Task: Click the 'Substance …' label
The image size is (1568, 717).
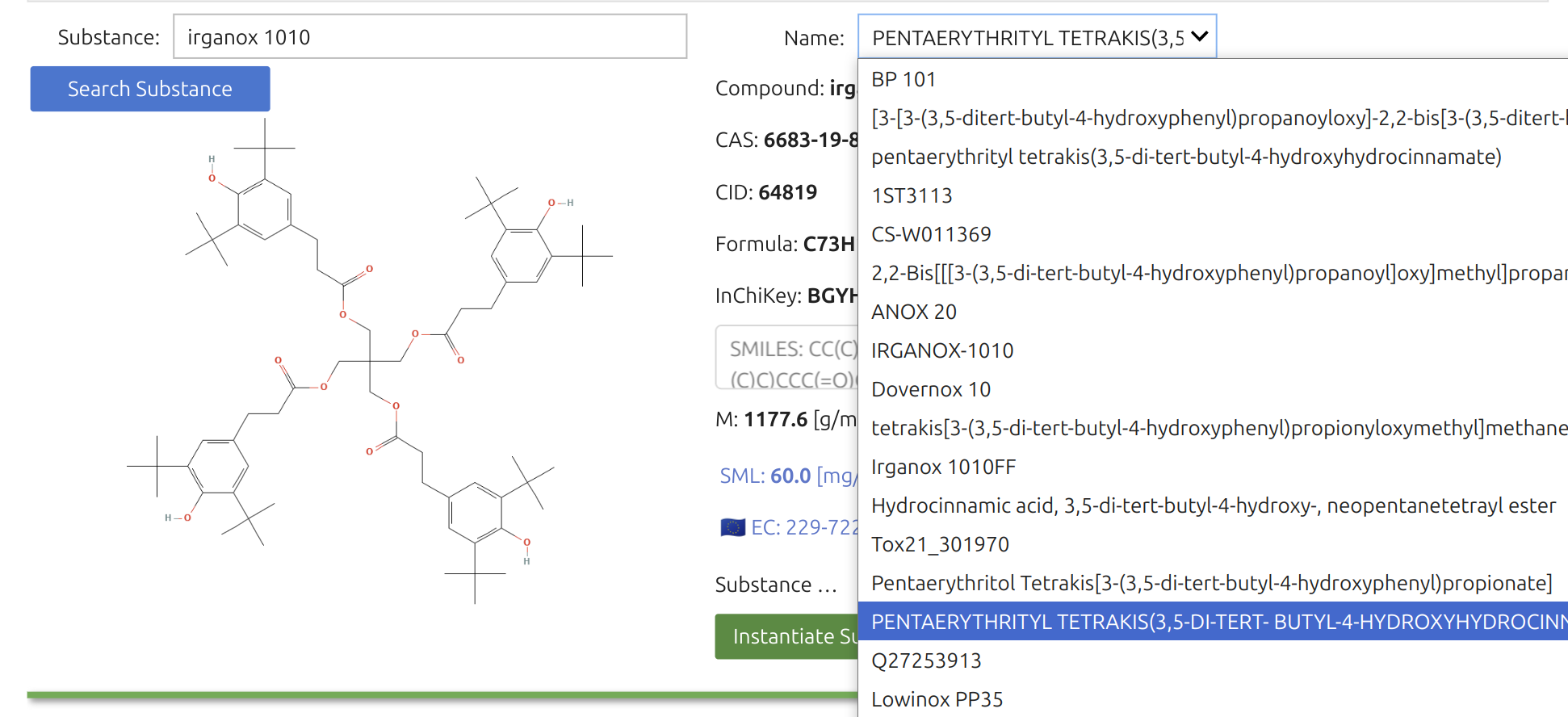Action: tap(776, 585)
